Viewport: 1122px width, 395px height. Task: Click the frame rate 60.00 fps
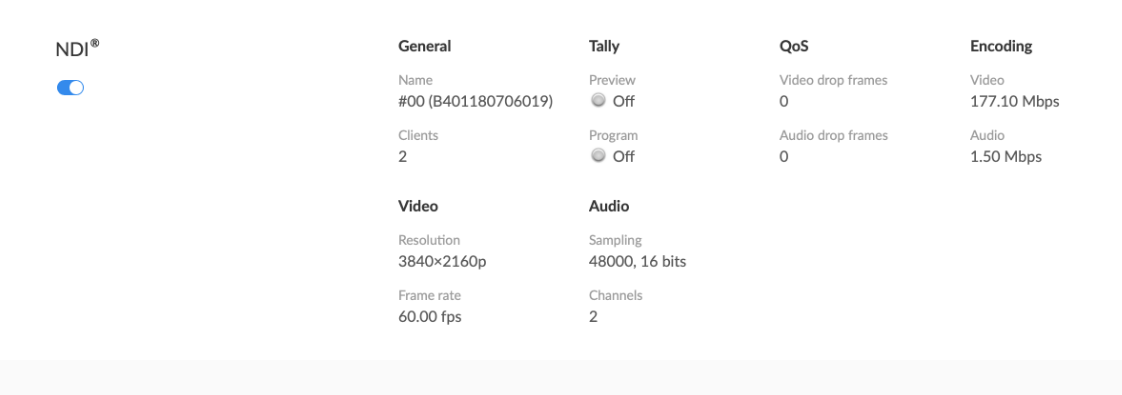(430, 317)
